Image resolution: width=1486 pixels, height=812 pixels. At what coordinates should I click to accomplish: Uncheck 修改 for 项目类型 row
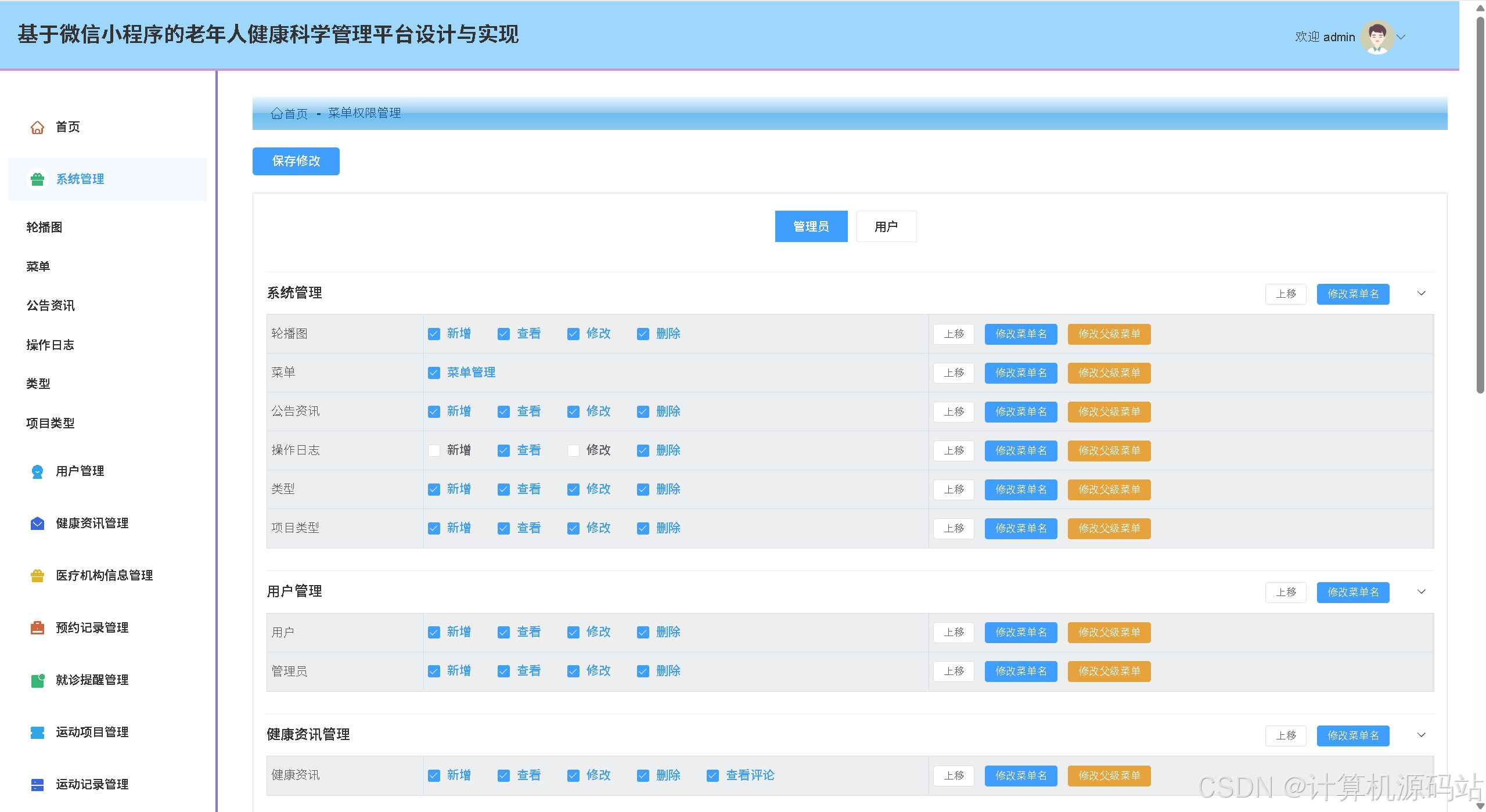coord(573,529)
